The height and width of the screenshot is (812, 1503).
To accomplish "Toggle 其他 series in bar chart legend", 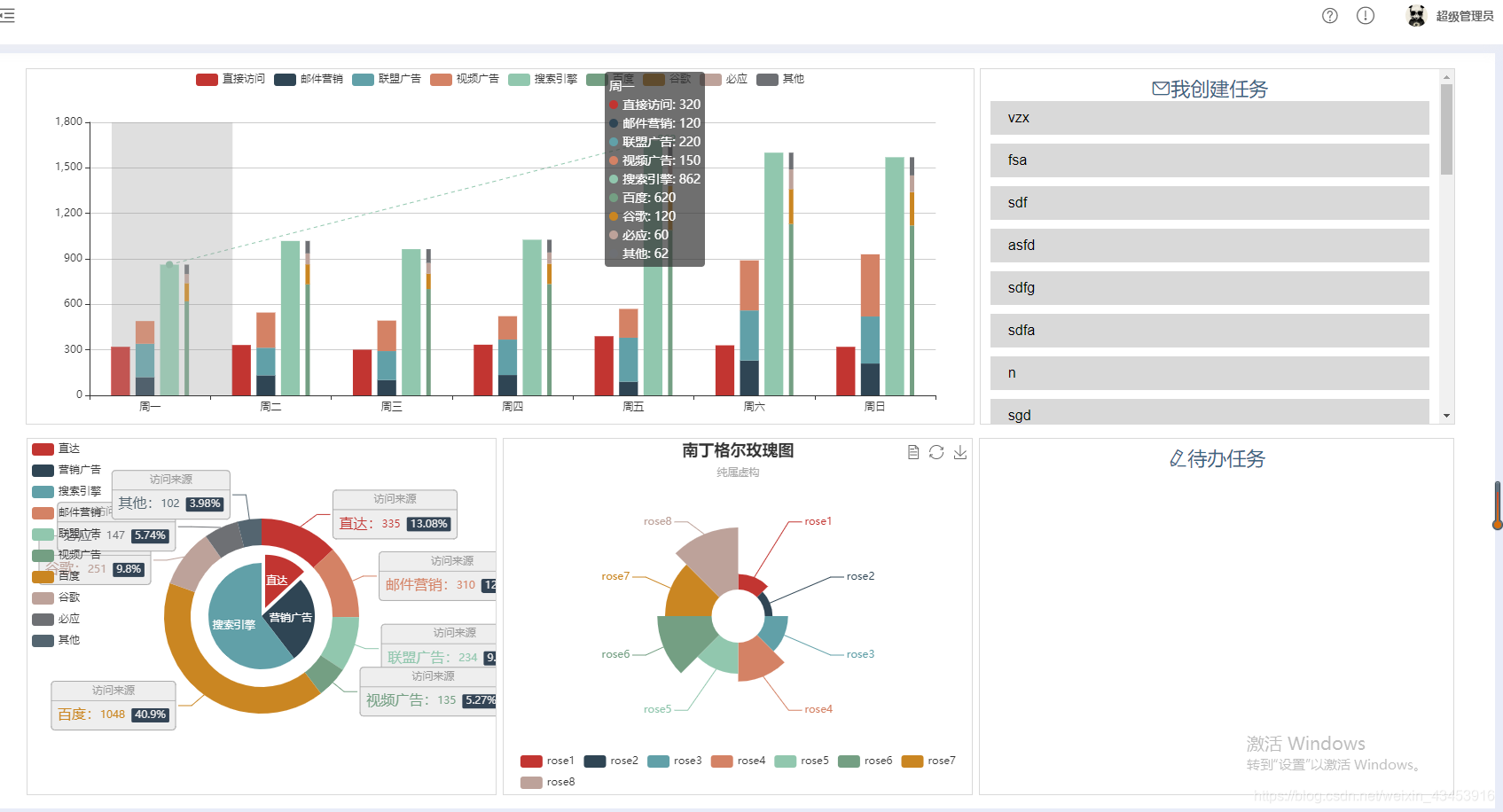I will [780, 79].
